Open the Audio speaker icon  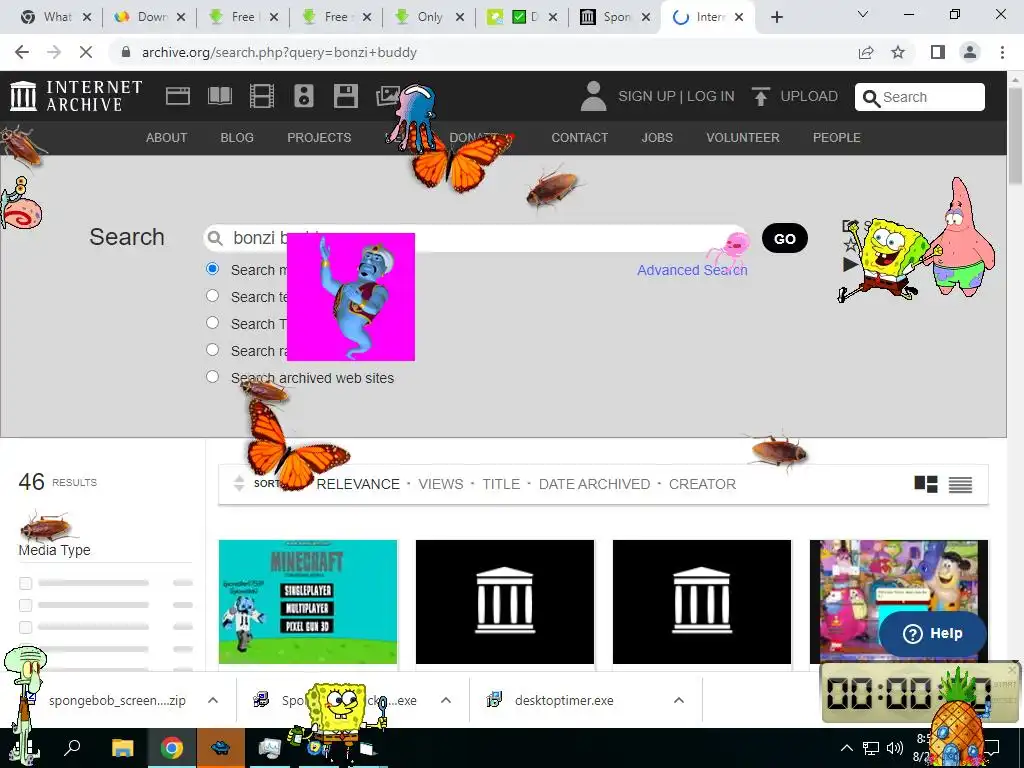click(304, 96)
